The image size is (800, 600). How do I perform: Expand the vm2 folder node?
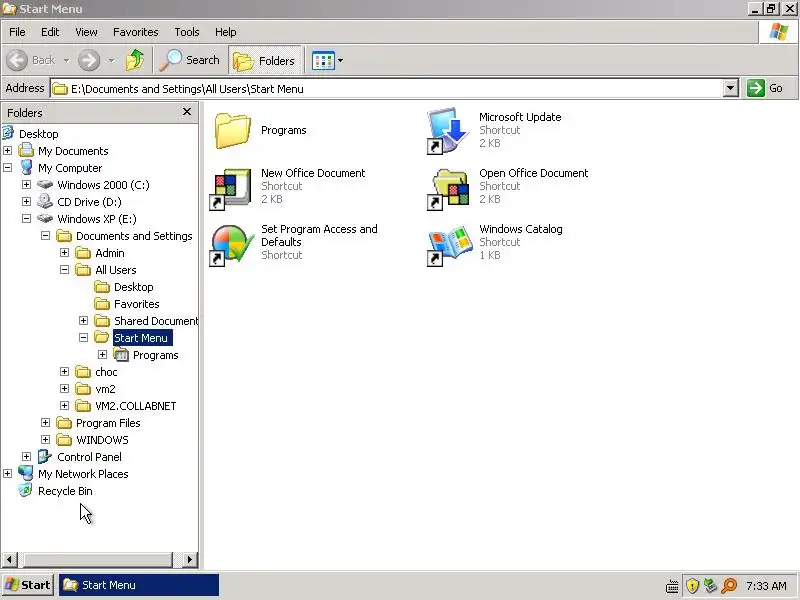pyautogui.click(x=64, y=389)
